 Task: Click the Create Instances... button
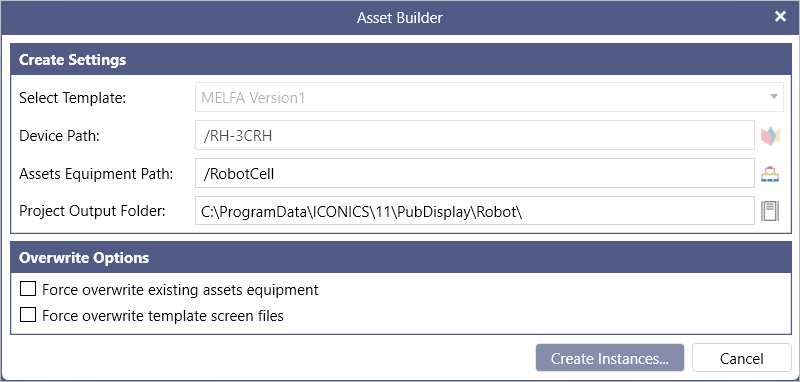point(610,358)
